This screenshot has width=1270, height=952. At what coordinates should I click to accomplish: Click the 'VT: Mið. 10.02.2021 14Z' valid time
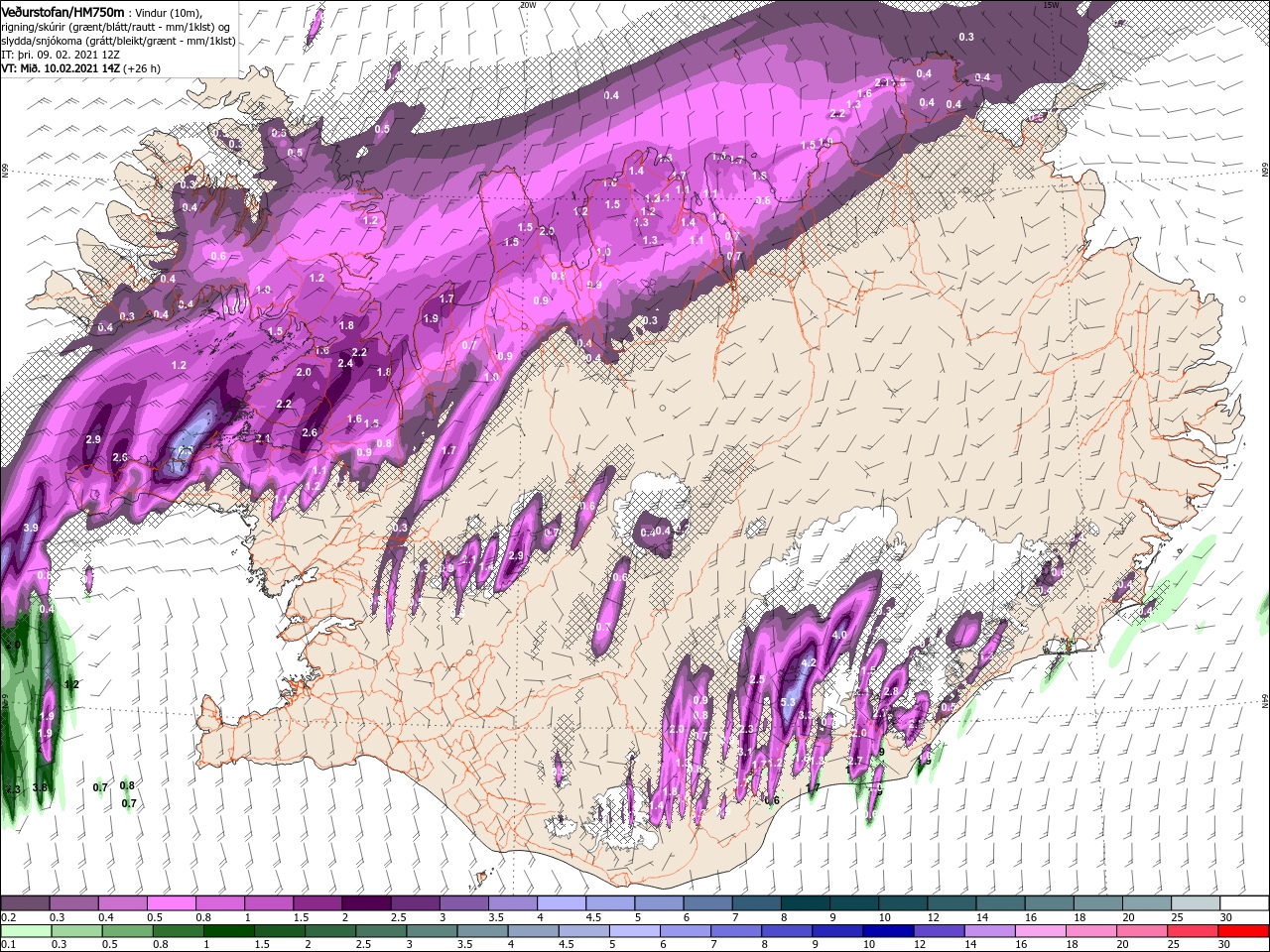[61, 68]
